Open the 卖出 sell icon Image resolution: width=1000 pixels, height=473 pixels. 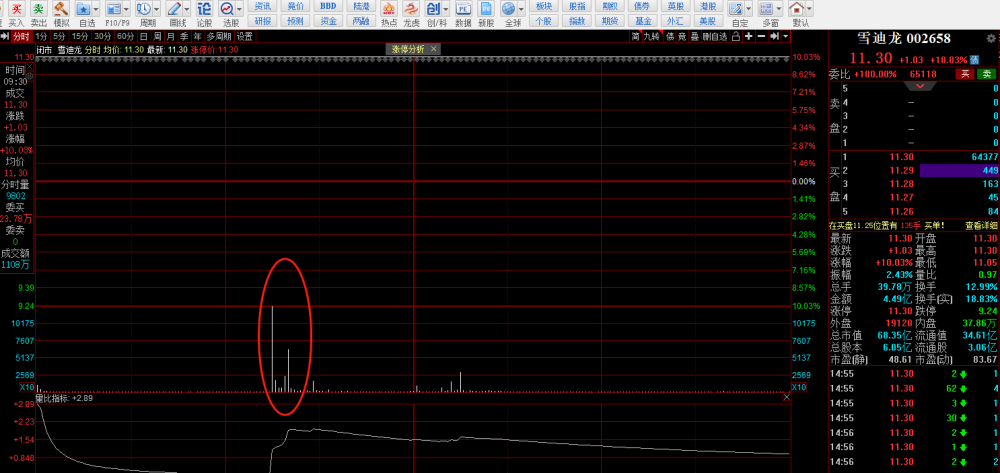tap(40, 9)
